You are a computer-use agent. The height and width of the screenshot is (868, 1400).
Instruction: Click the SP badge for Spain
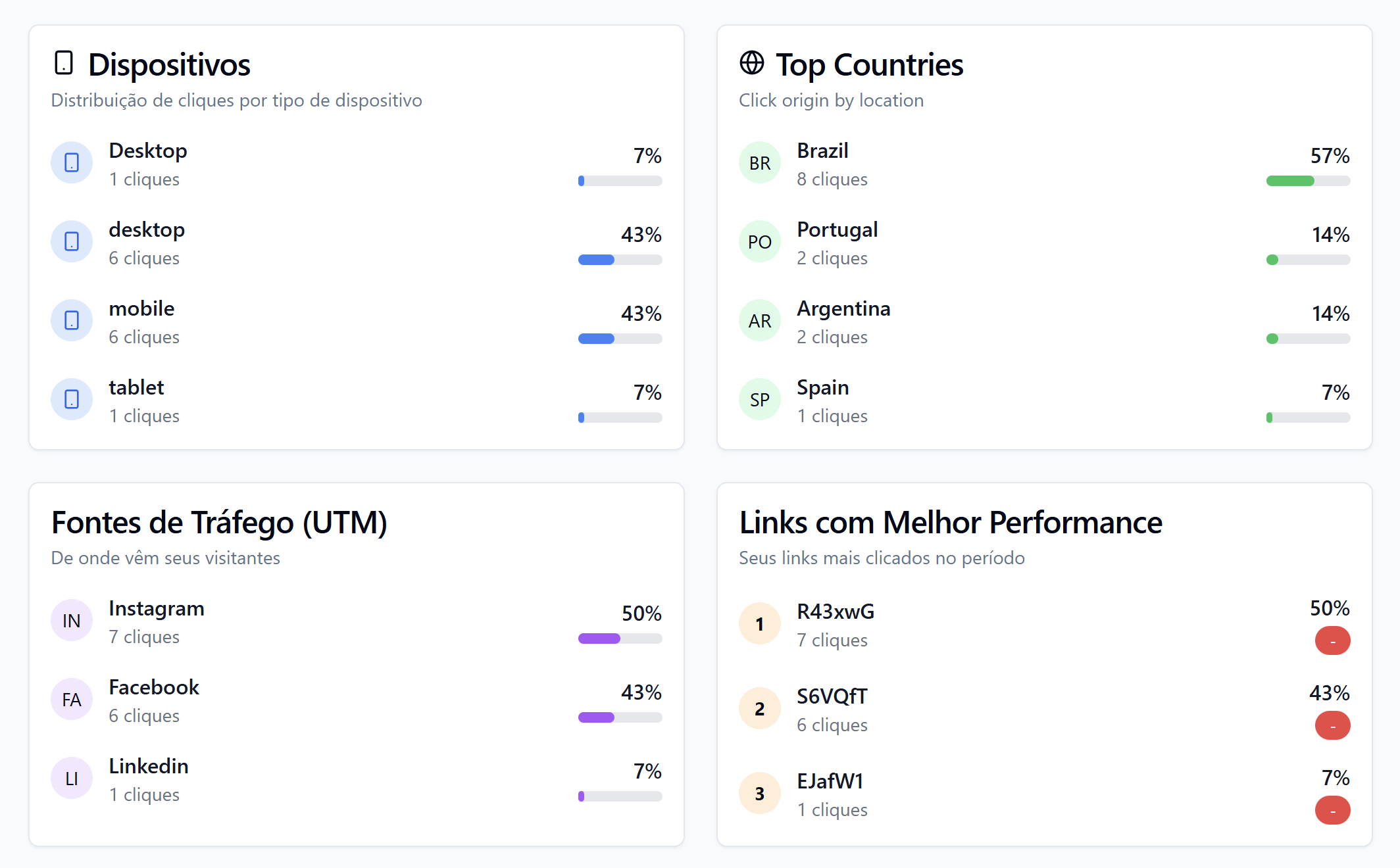tap(760, 399)
